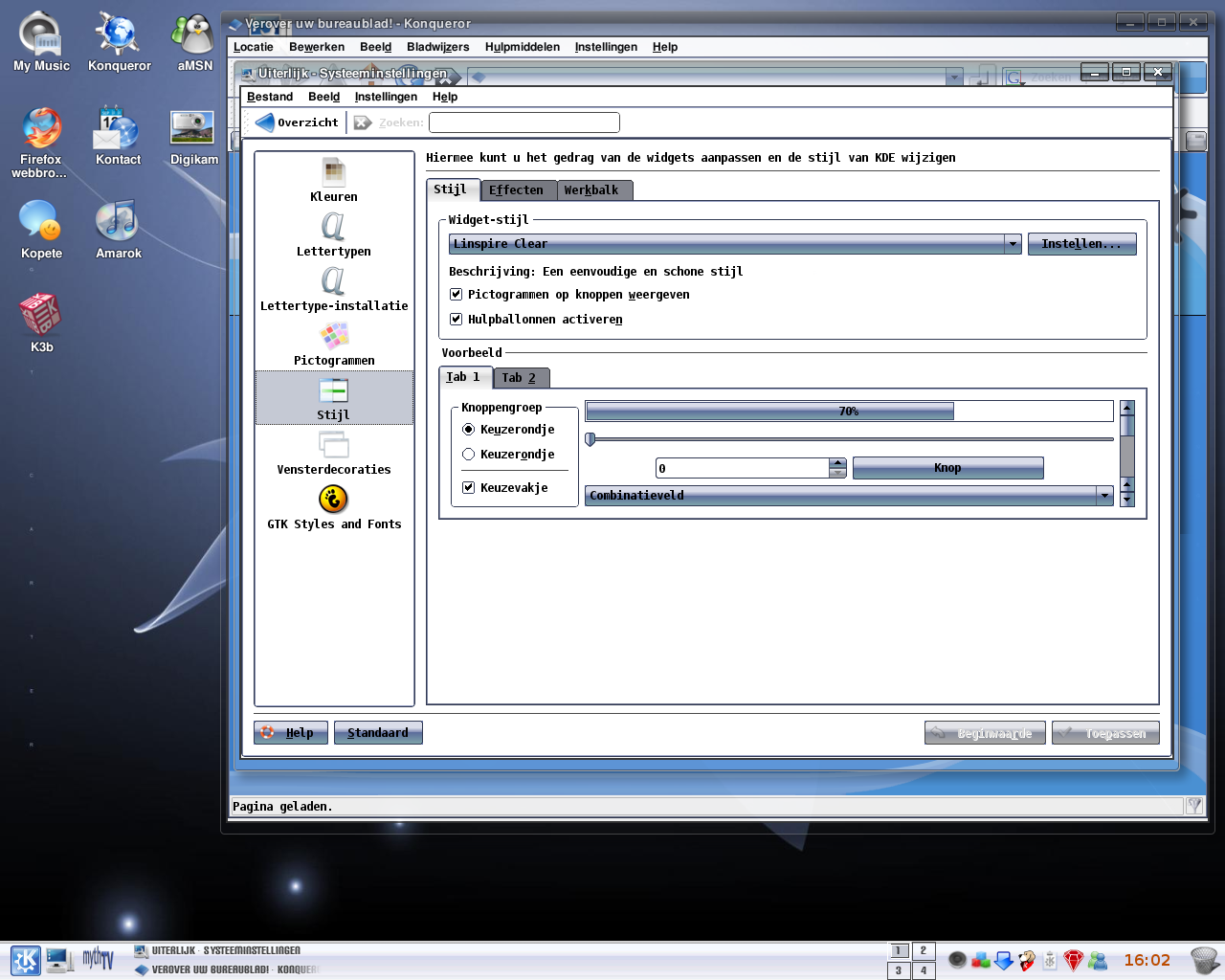
Task: Toggle Pictogrammen op knoppen weergeven checkbox
Action: [456, 295]
